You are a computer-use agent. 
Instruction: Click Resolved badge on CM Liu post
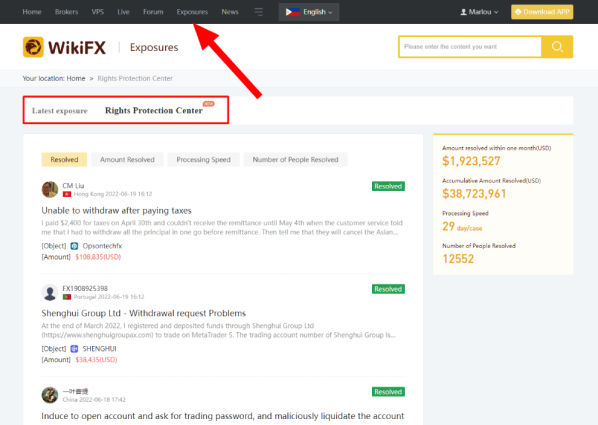[x=388, y=186]
